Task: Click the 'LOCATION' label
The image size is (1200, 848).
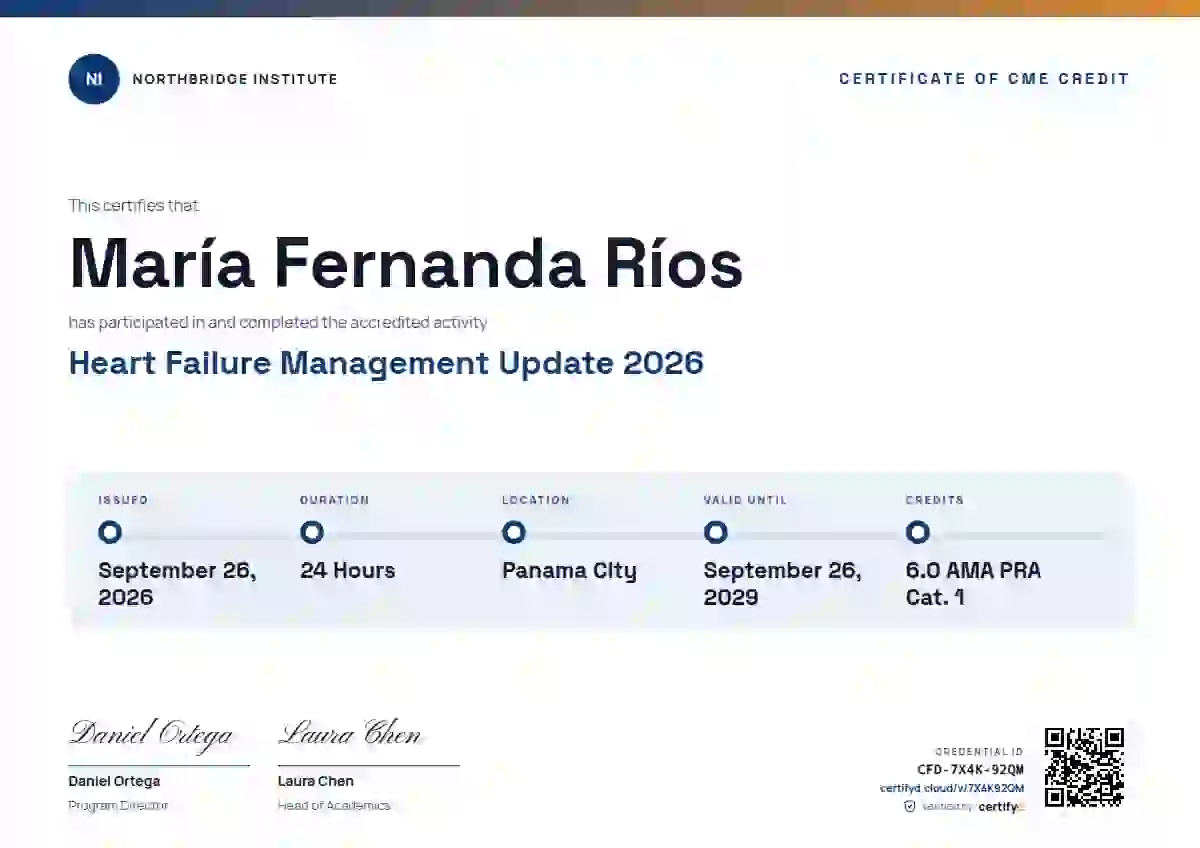Action: pyautogui.click(x=536, y=500)
